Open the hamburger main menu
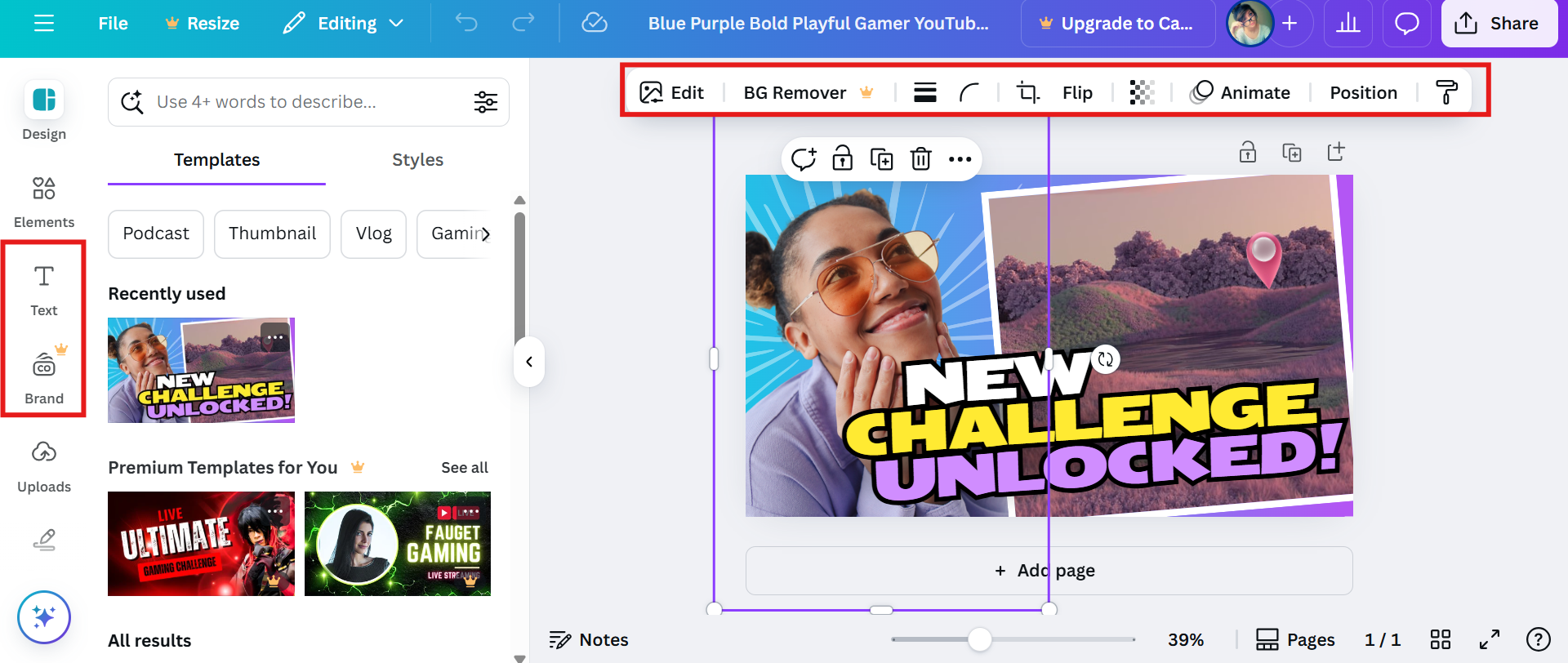The image size is (1568, 663). tap(44, 24)
